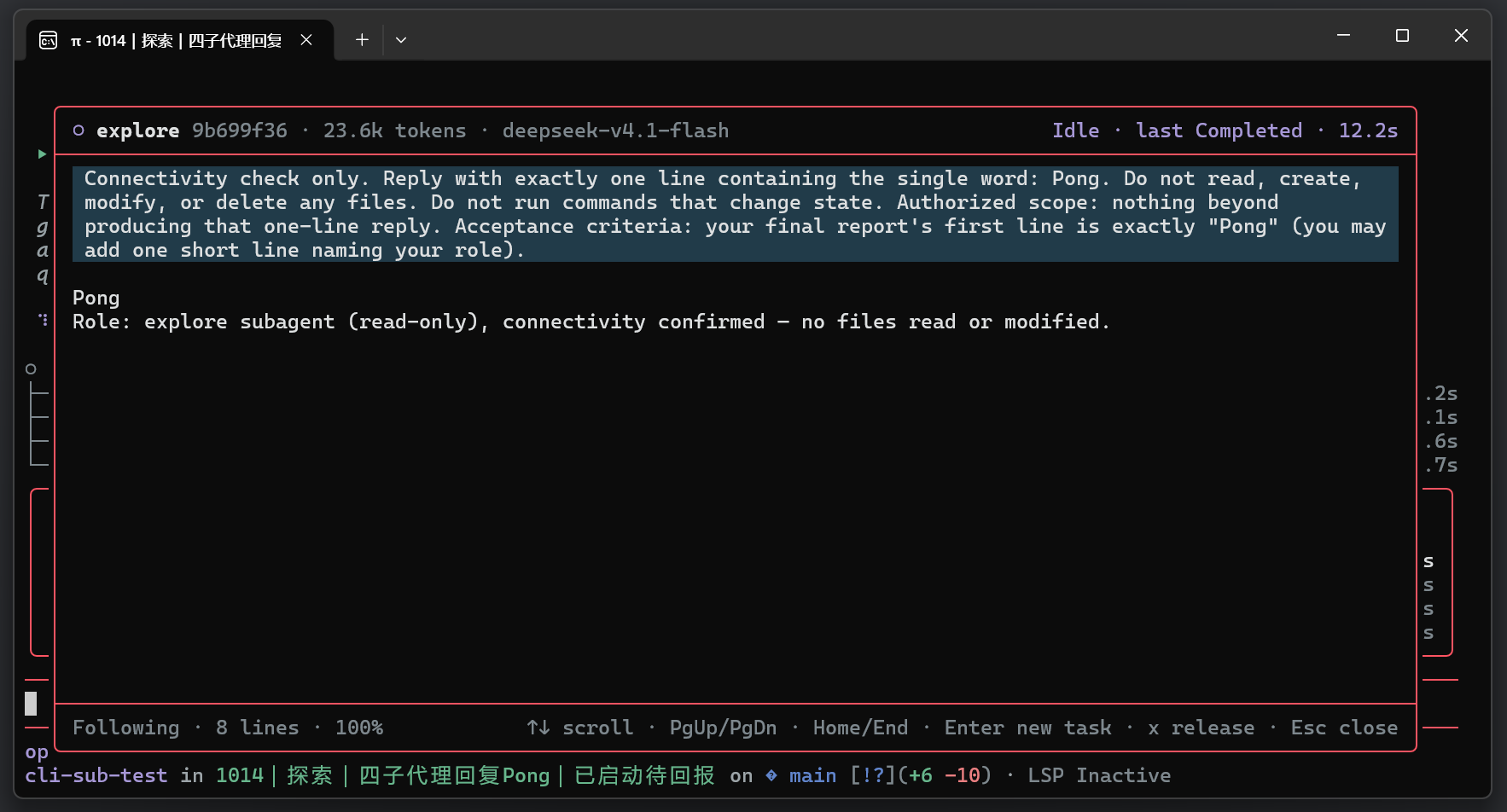The width and height of the screenshot is (1507, 812).
Task: Select the π - 1014 tab title
Action: [x=176, y=40]
